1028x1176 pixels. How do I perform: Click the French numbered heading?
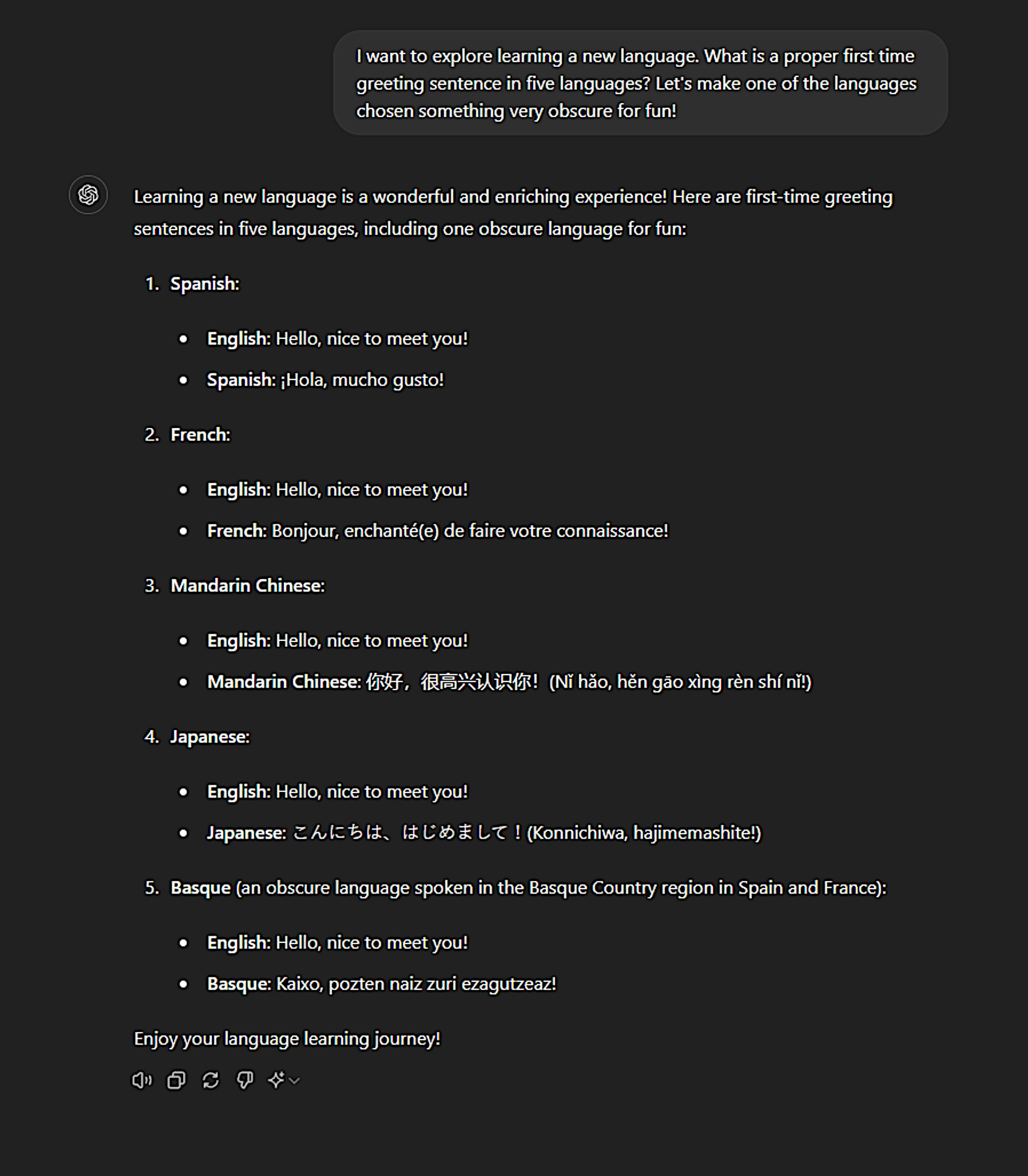pos(200,434)
